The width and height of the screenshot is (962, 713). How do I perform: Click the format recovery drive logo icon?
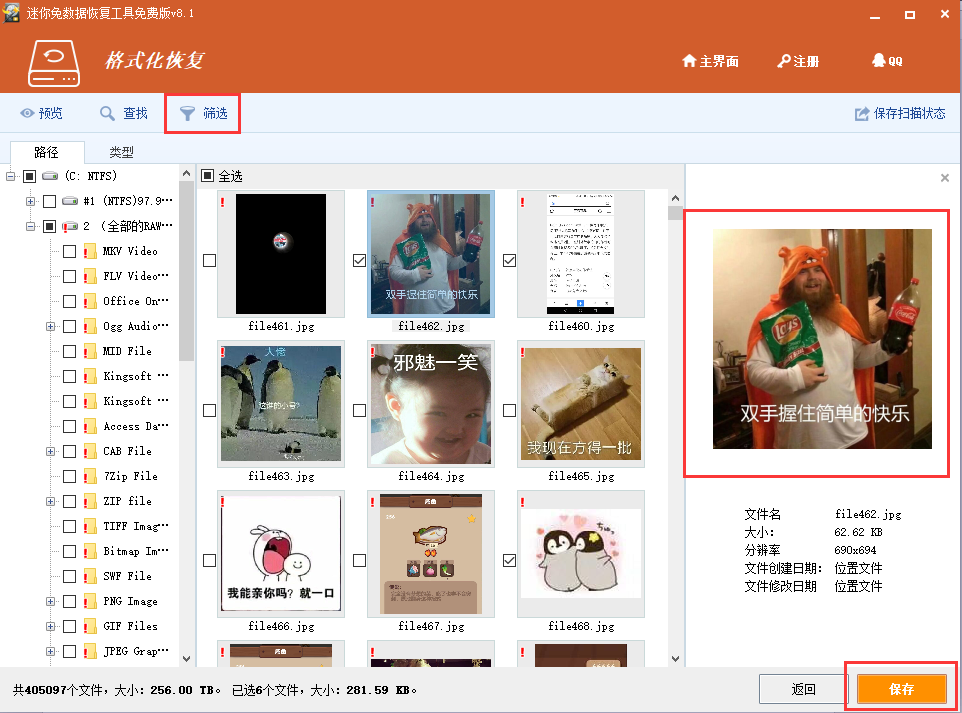pos(54,63)
